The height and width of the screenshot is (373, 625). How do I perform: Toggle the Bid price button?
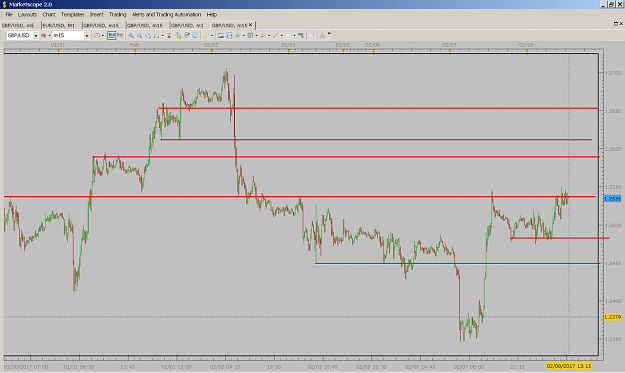pos(112,35)
